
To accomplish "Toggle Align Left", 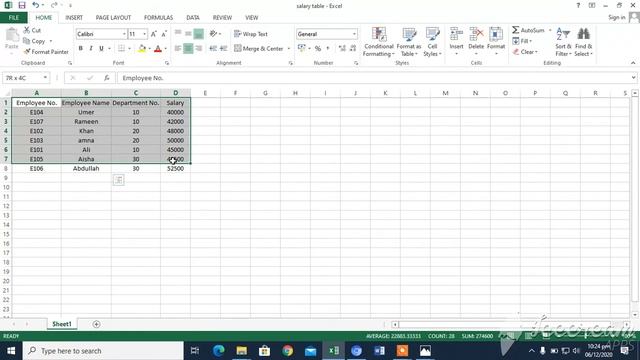I will [178, 49].
